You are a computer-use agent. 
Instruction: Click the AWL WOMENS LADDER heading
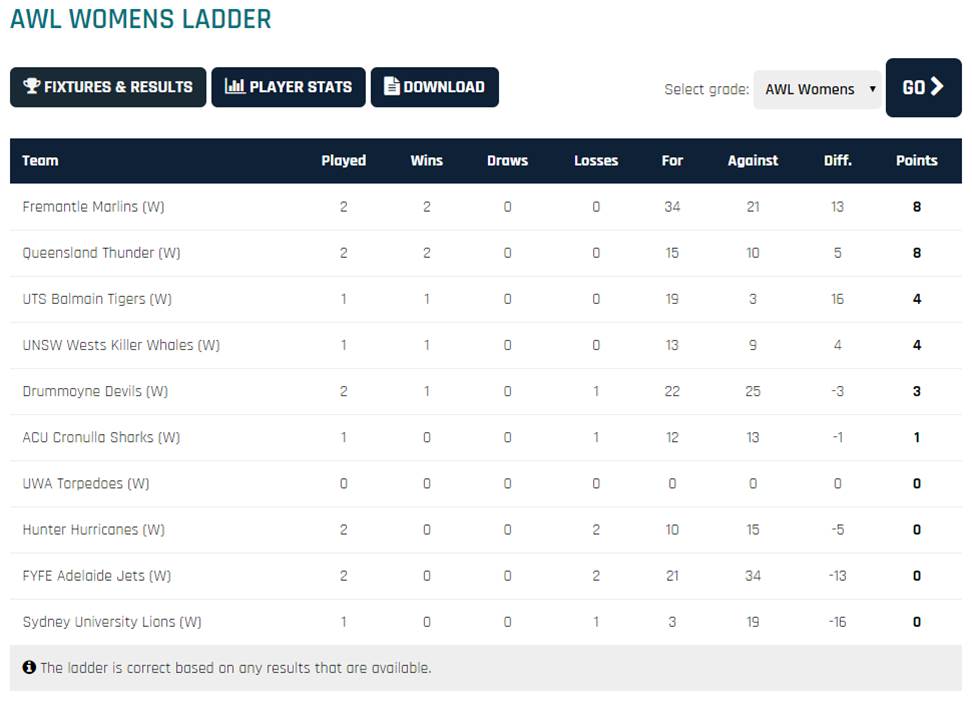click(x=141, y=19)
